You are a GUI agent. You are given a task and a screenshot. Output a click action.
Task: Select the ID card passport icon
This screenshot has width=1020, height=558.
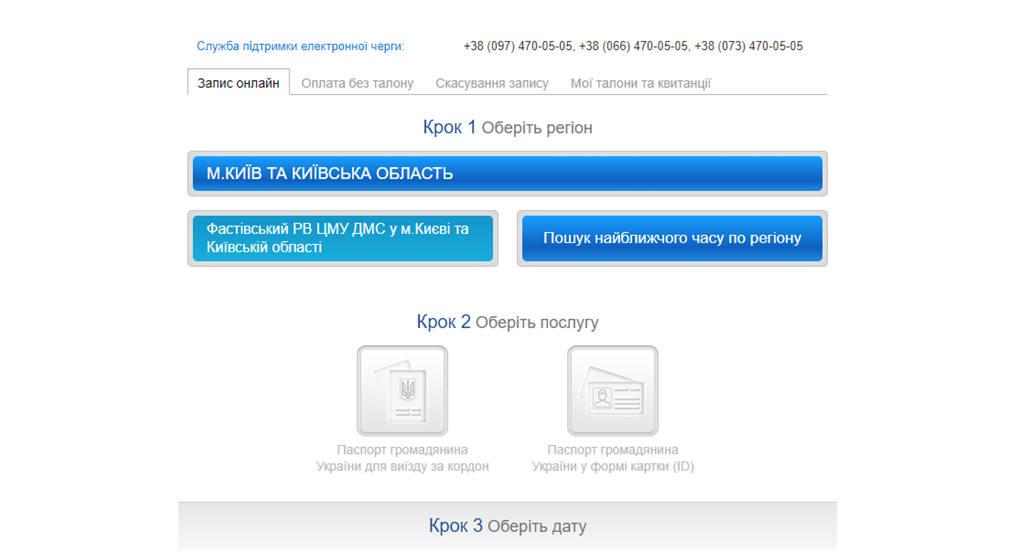[x=612, y=390]
